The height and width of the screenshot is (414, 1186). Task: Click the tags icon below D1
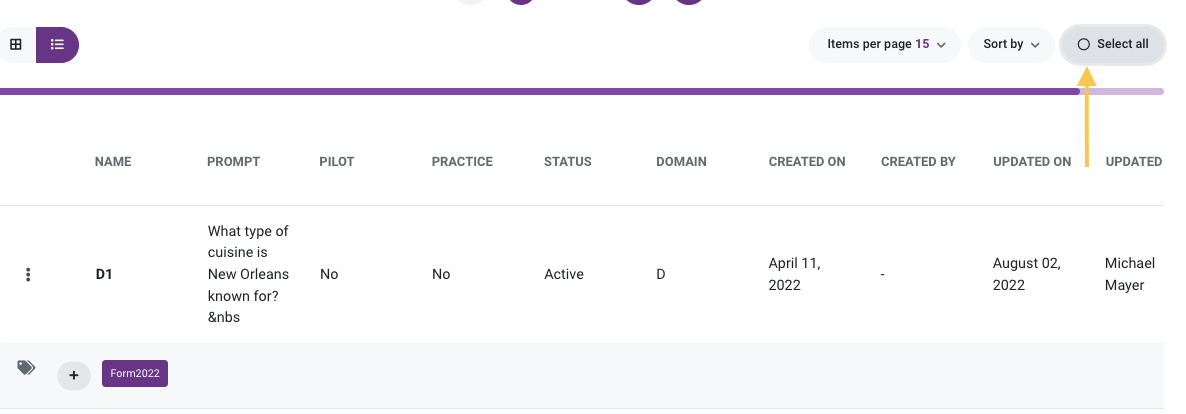pyautogui.click(x=26, y=368)
